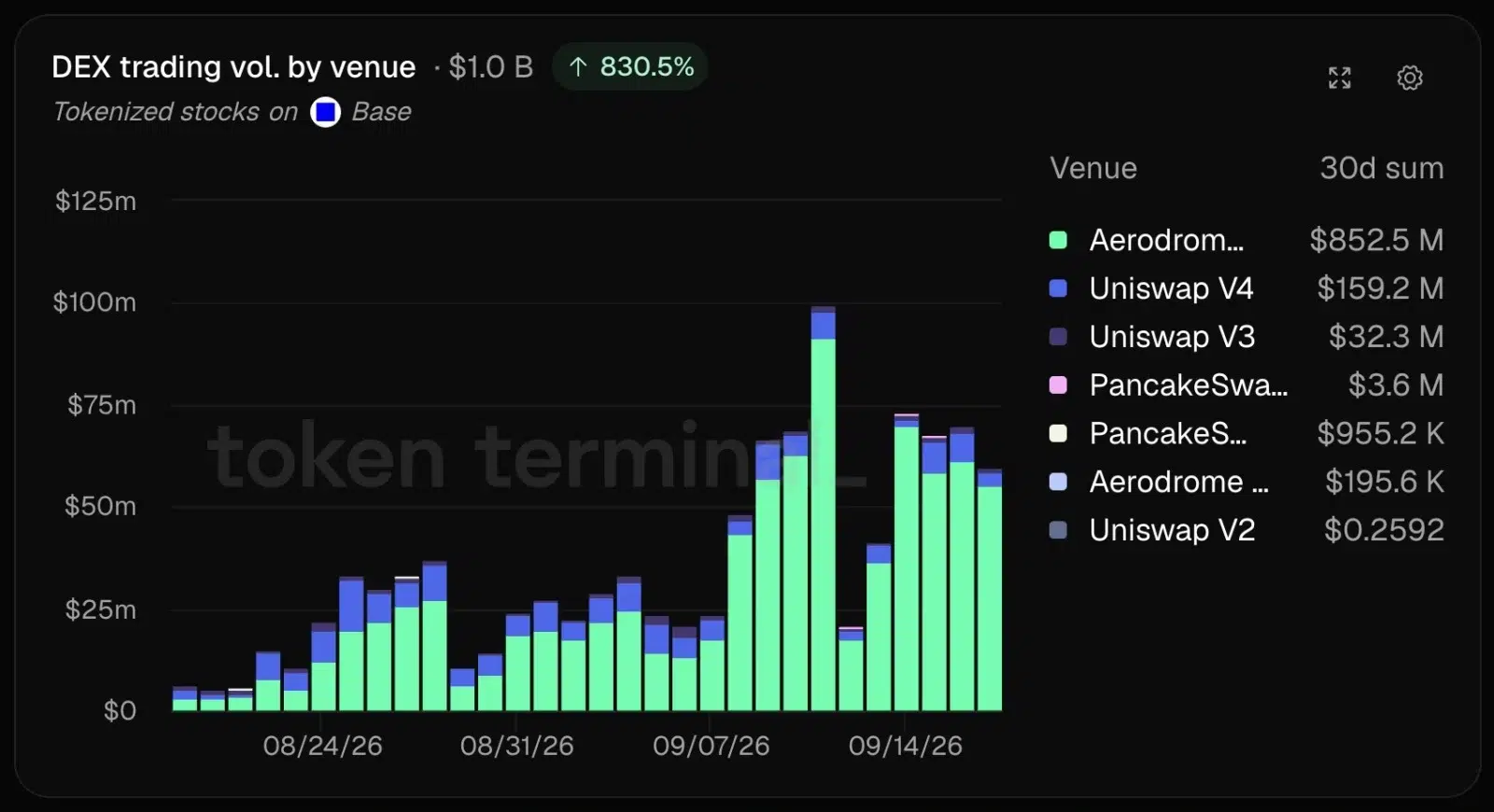Click the Aerodrome … venue label
This screenshot has height=812, width=1494.
[1178, 482]
